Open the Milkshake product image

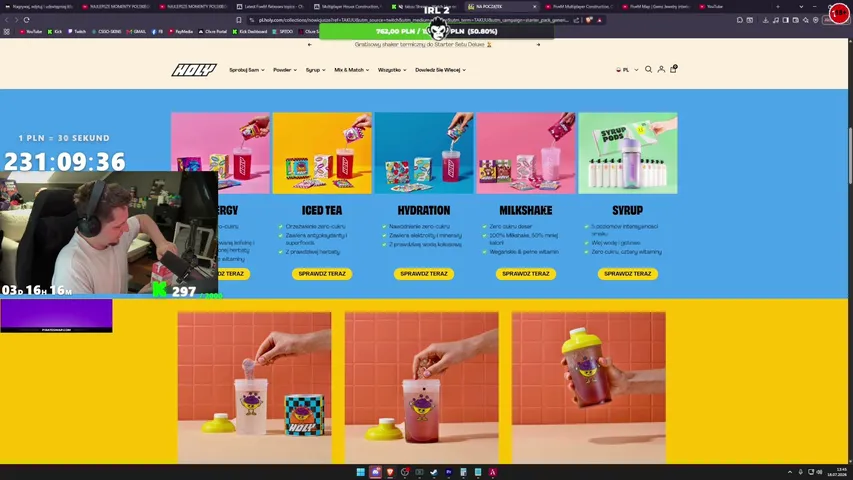coord(526,153)
